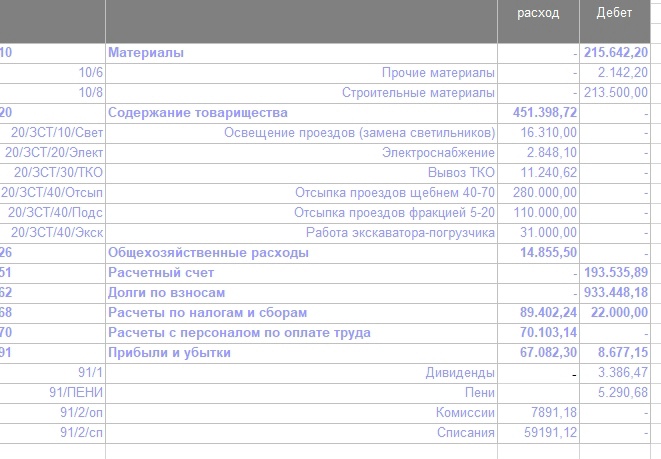
Task: Click the 'Материалы' row name
Action: (x=146, y=53)
